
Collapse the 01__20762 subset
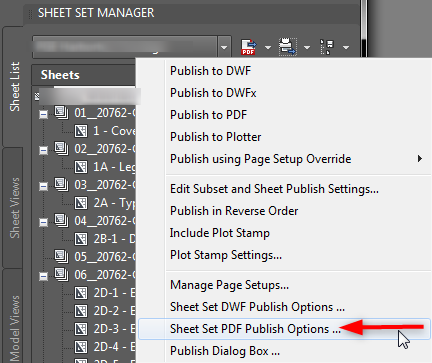point(43,114)
